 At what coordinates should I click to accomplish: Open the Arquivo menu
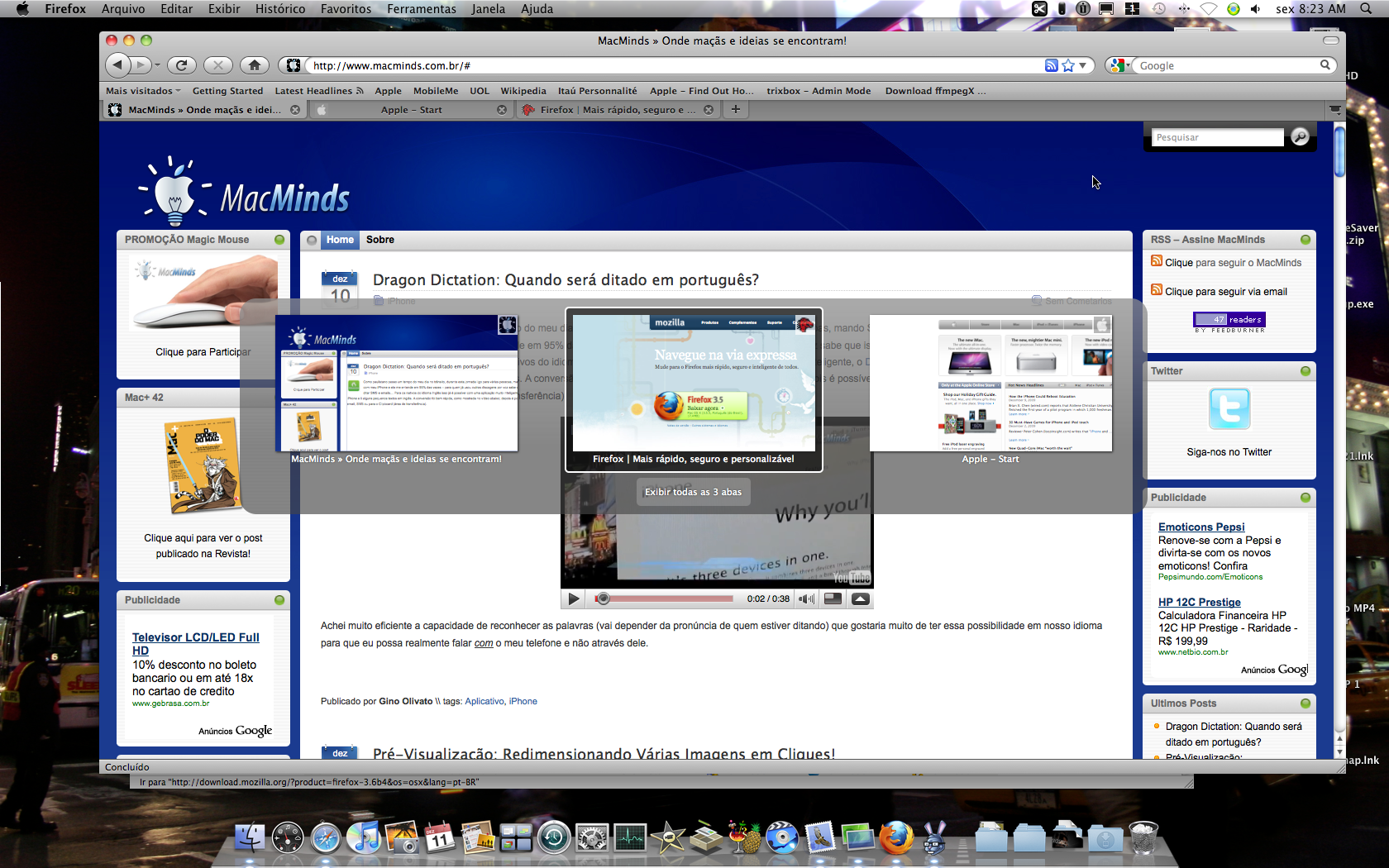click(123, 9)
